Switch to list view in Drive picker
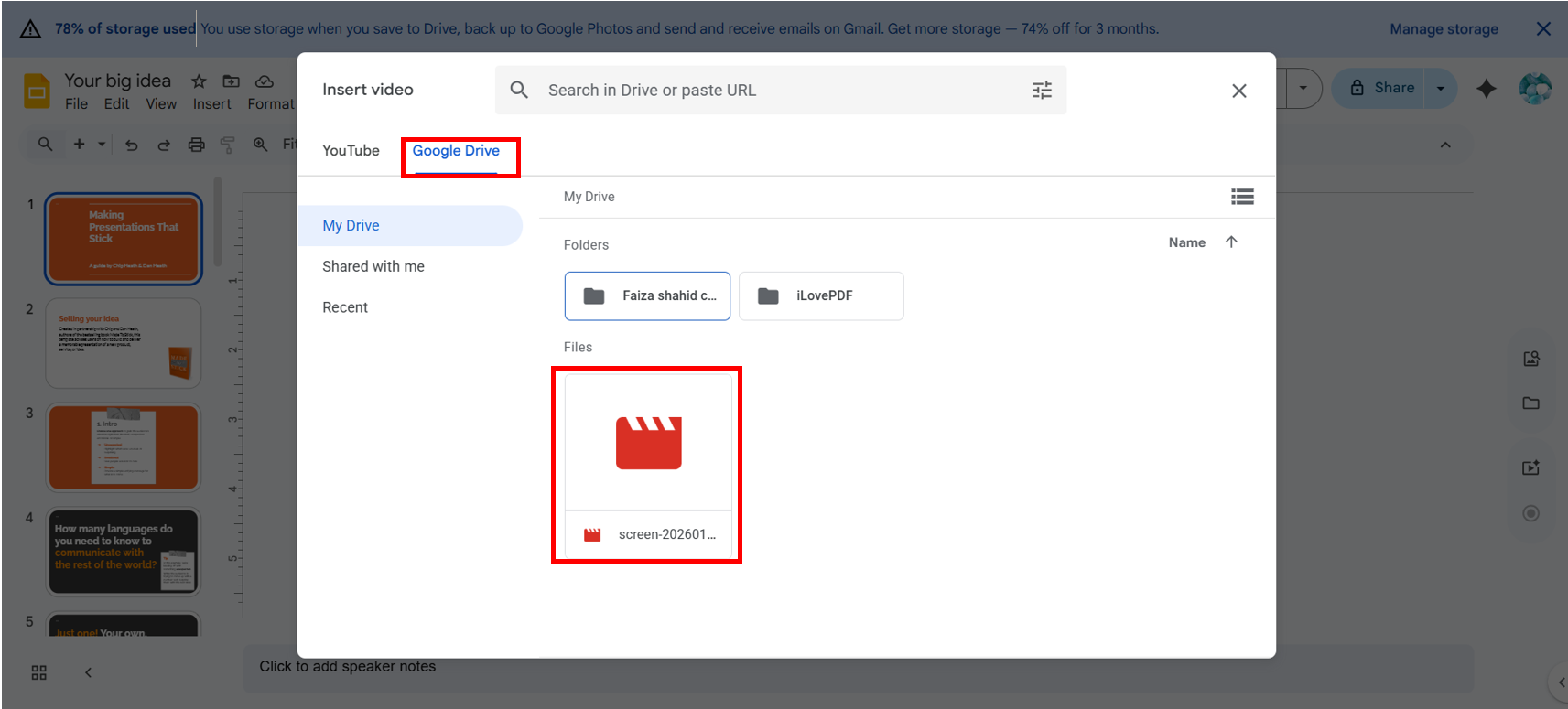The width and height of the screenshot is (1568, 709). (x=1242, y=197)
